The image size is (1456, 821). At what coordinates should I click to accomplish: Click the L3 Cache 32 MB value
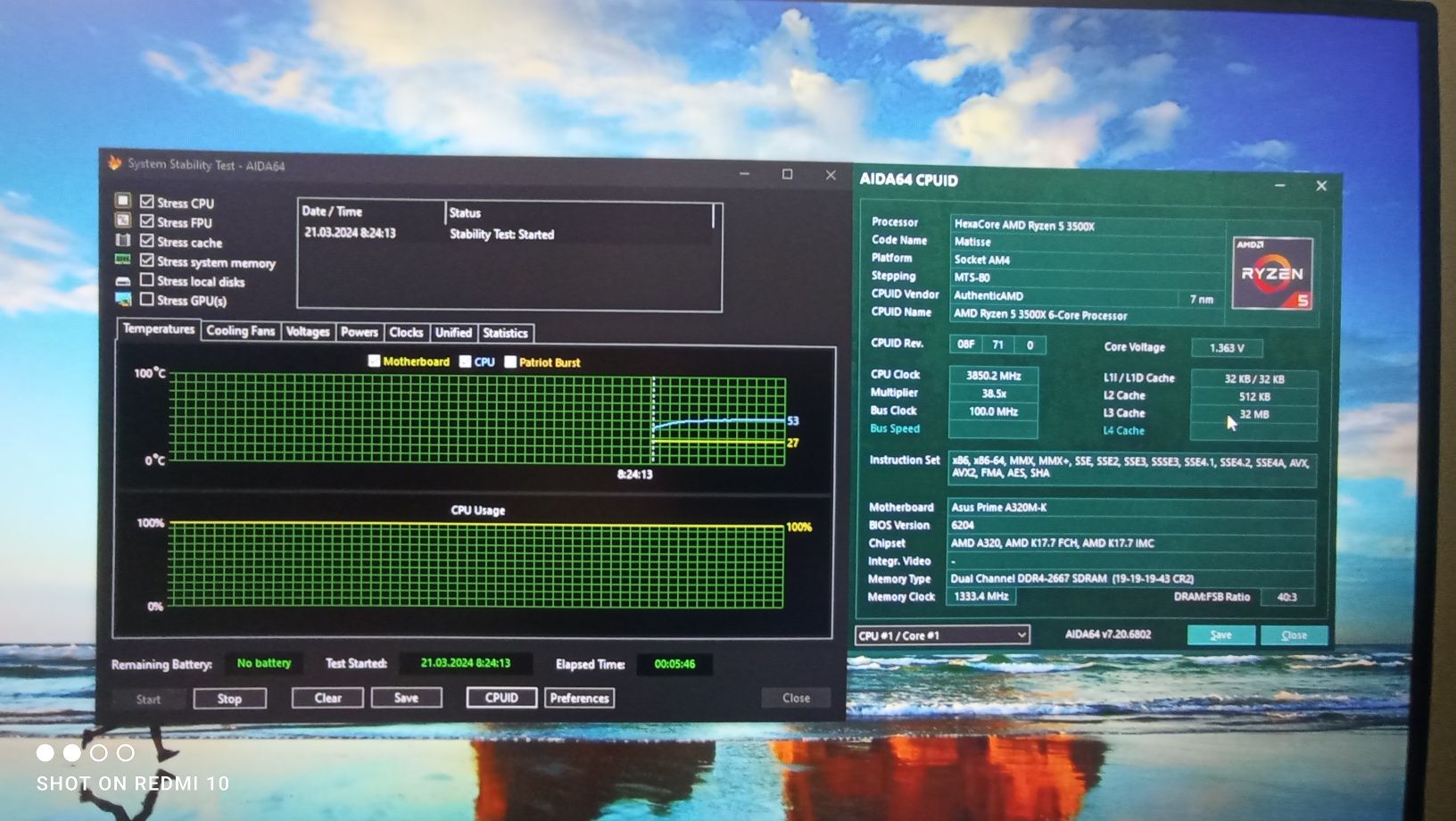(1253, 414)
